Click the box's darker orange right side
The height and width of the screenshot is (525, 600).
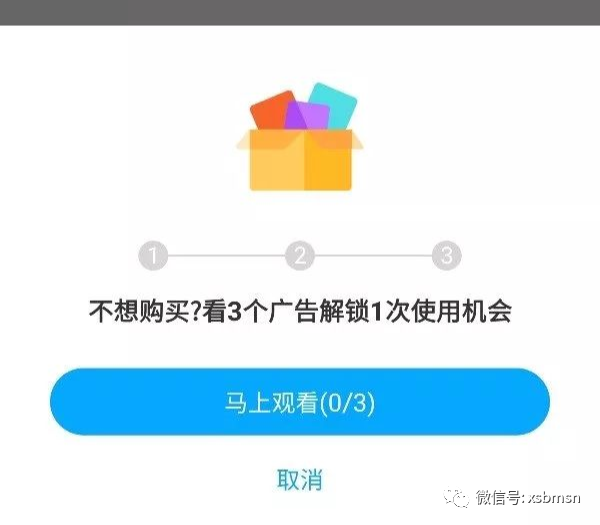[x=328, y=161]
